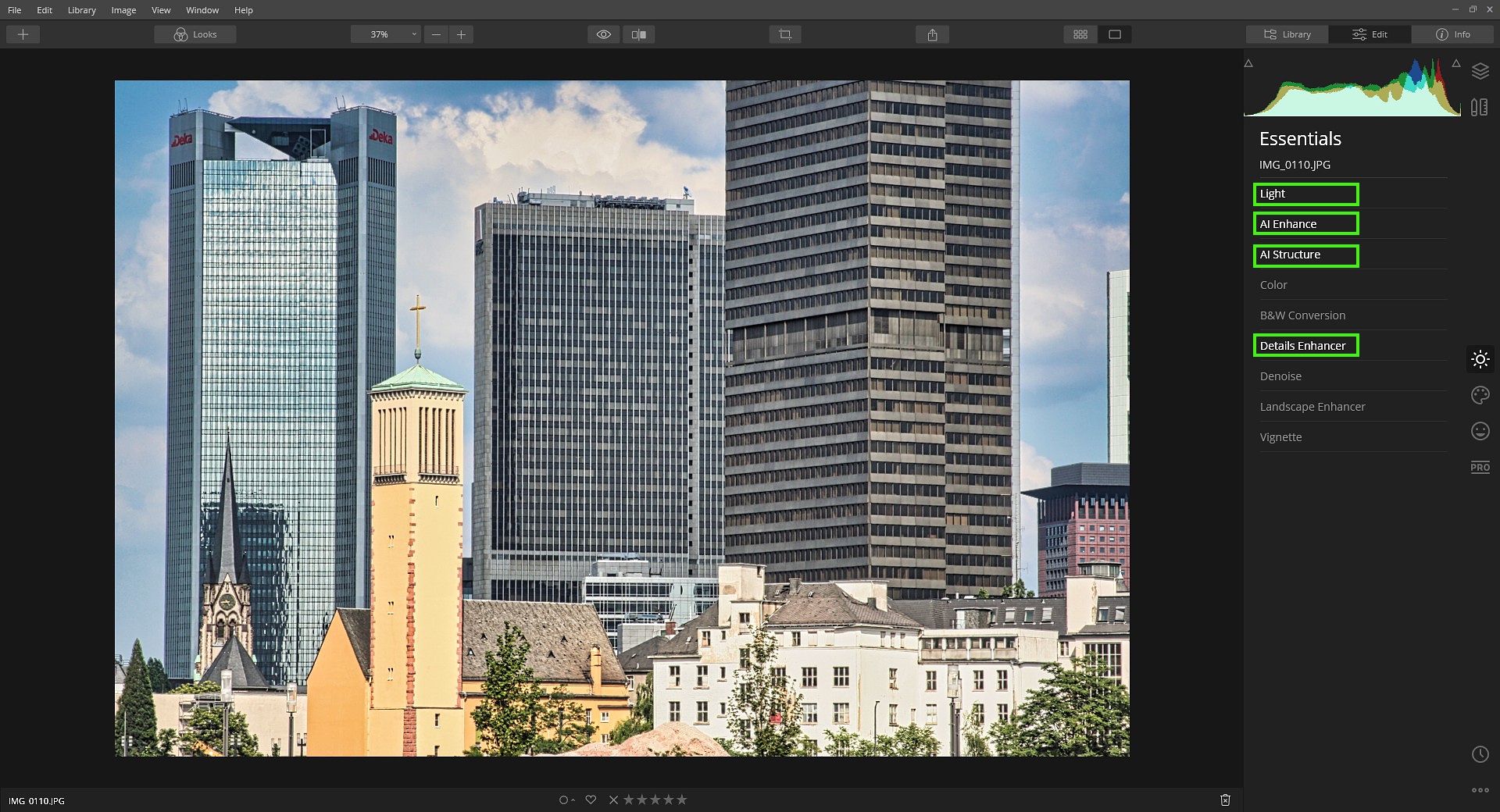Screen dimensions: 1500x812
Task: Select the Essentials sun icon
Action: point(1480,359)
